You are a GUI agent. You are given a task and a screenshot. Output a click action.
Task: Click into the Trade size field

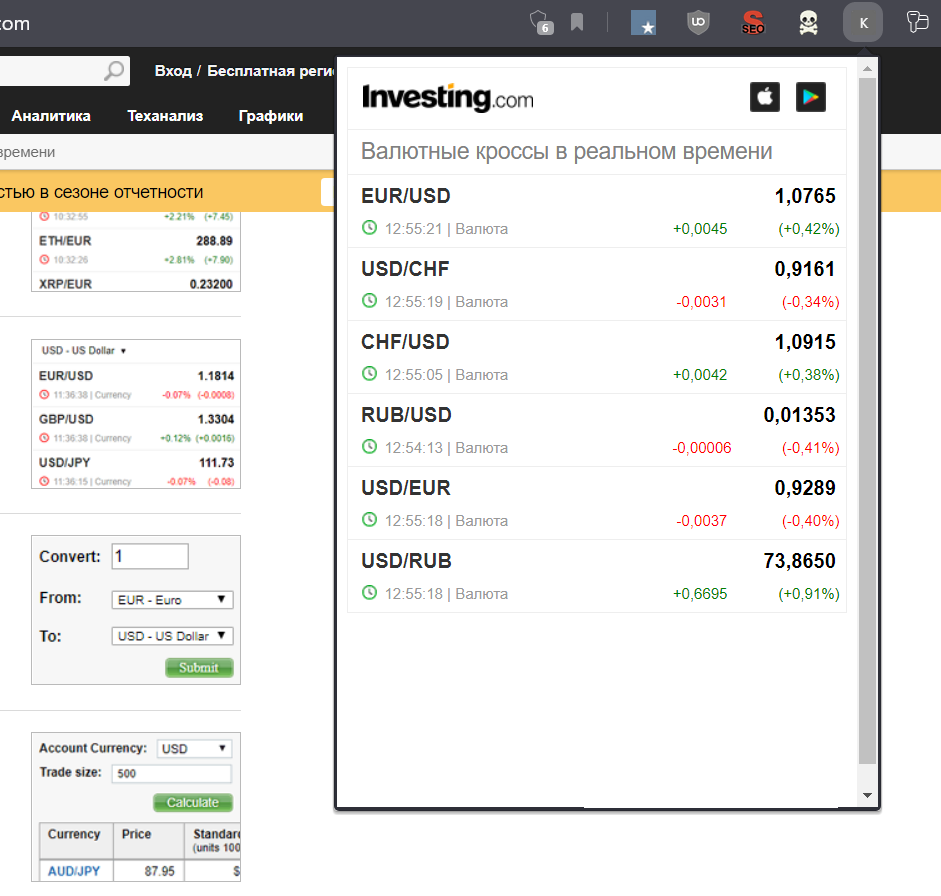pyautogui.click(x=172, y=774)
